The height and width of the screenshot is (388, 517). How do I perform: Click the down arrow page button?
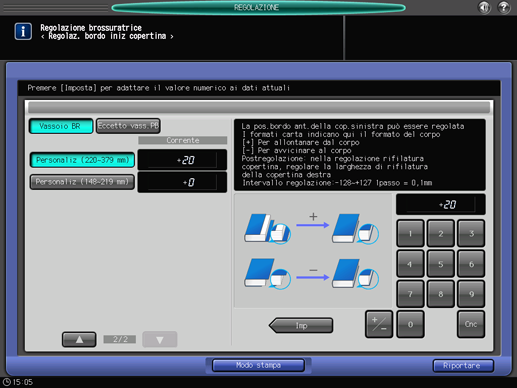point(160,339)
